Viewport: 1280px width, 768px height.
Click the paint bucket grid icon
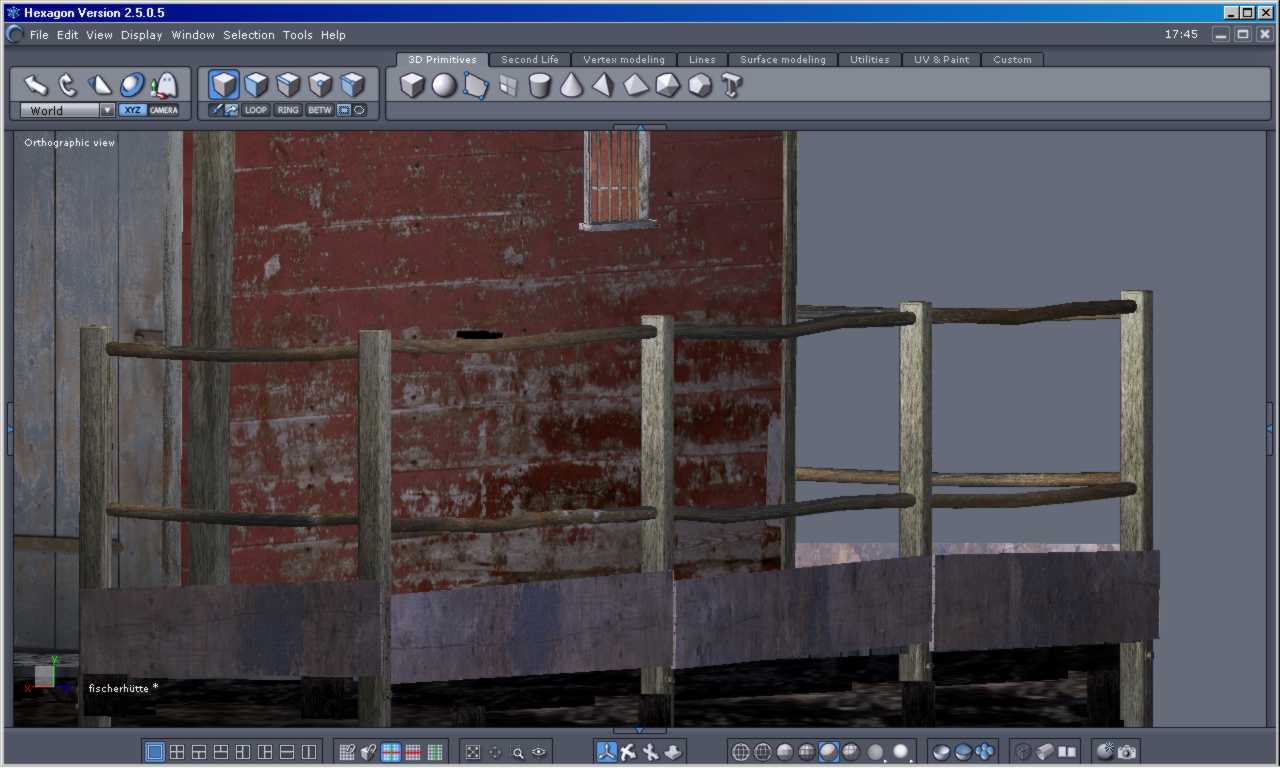click(369, 752)
